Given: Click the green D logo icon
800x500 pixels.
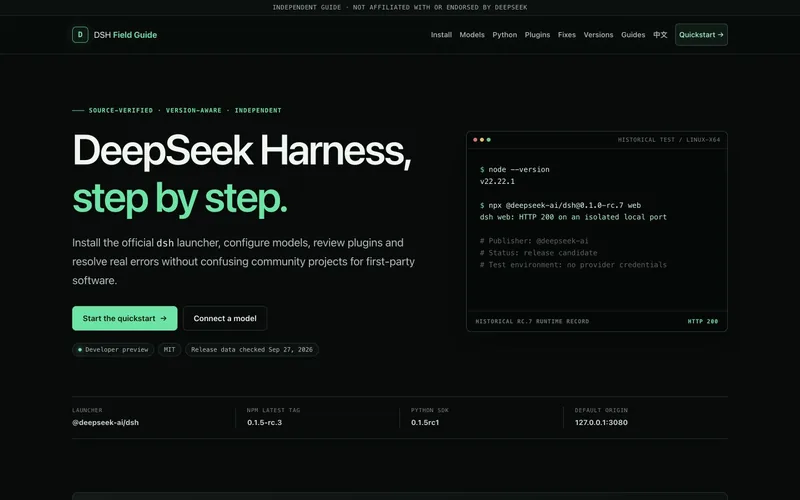Looking at the screenshot, I should (x=80, y=35).
